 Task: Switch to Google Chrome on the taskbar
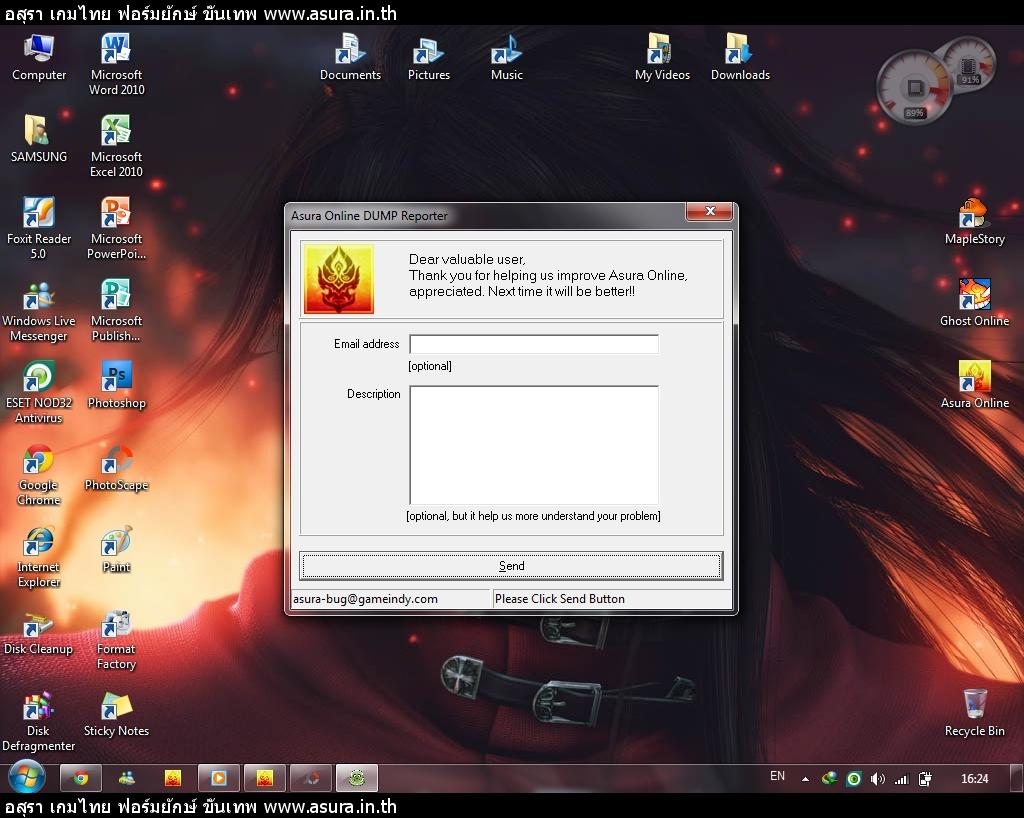[x=81, y=778]
